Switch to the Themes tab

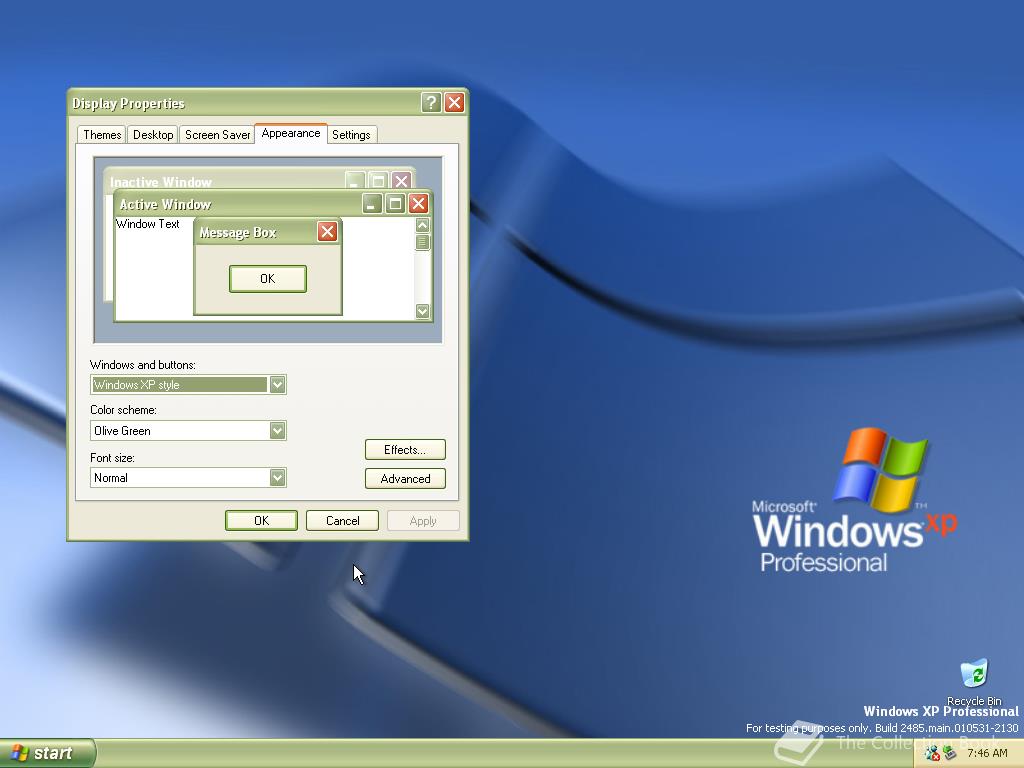pyautogui.click(x=102, y=135)
